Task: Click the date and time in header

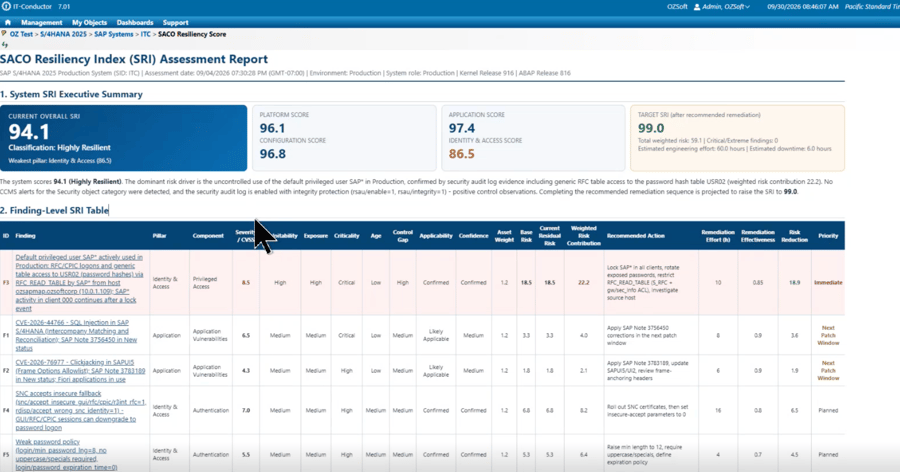Action: click(x=801, y=7)
